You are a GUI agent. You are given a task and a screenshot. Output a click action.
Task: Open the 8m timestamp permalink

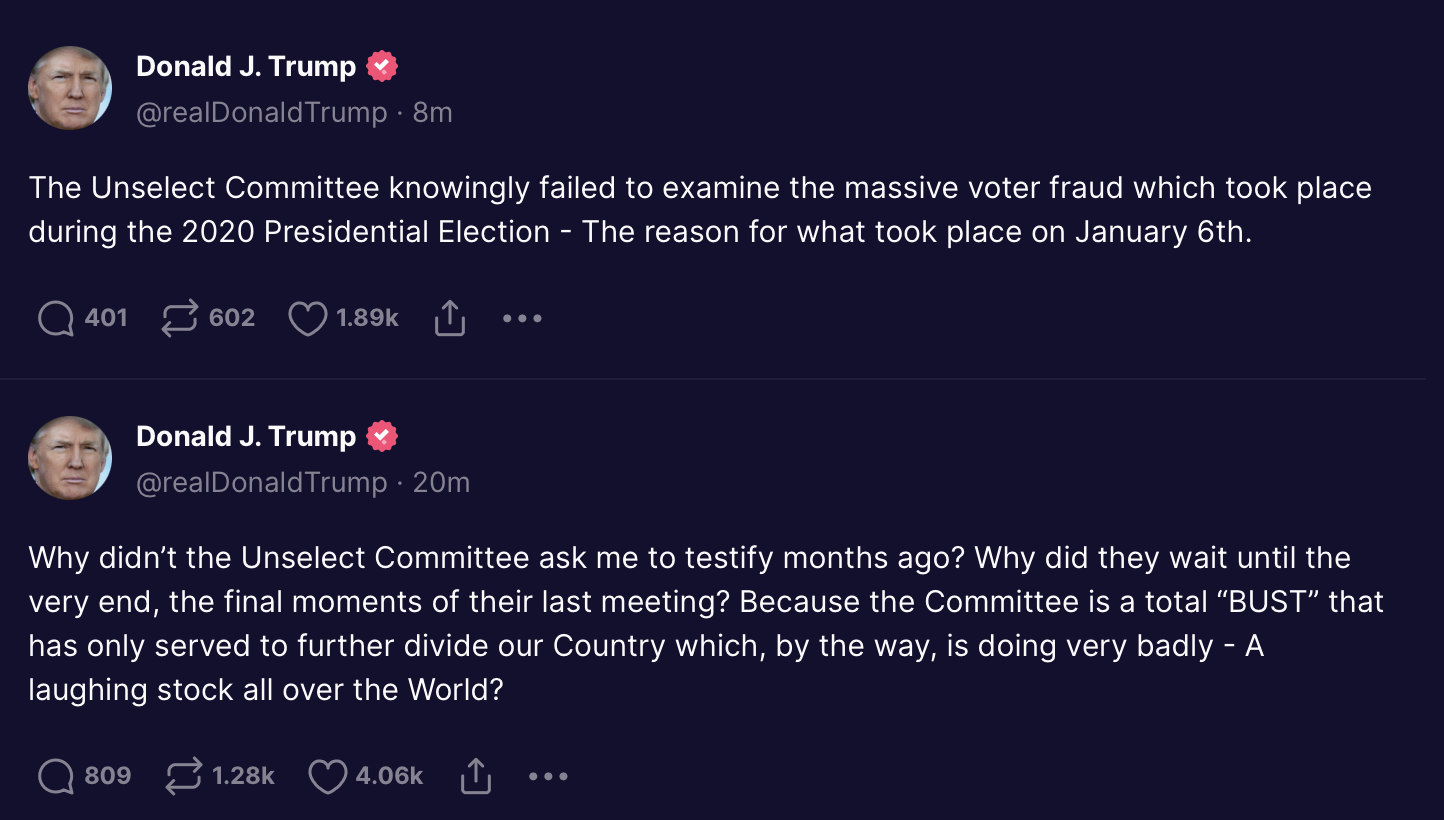coord(432,113)
